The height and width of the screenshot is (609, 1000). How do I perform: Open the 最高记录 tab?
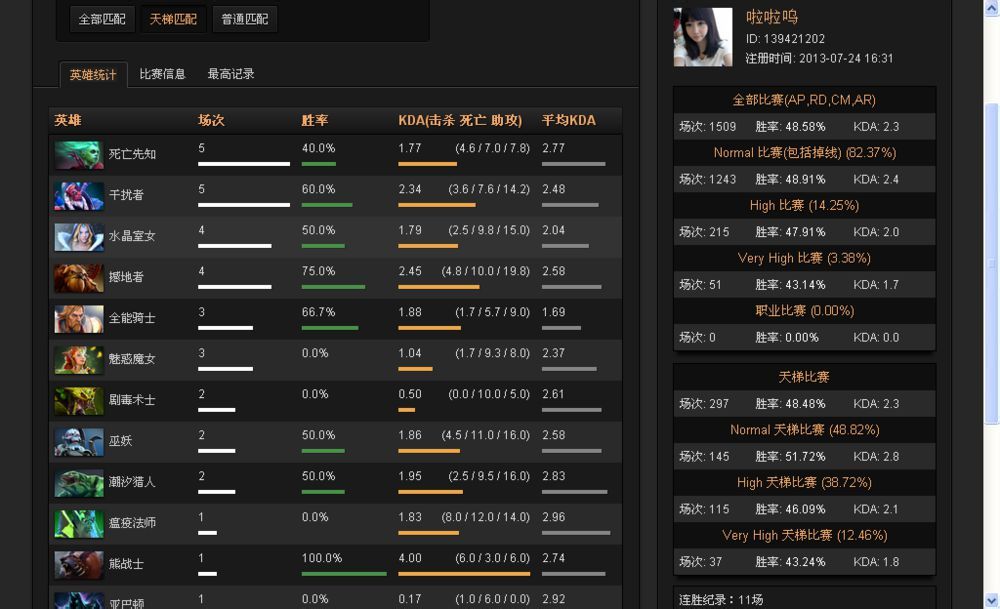(x=231, y=74)
